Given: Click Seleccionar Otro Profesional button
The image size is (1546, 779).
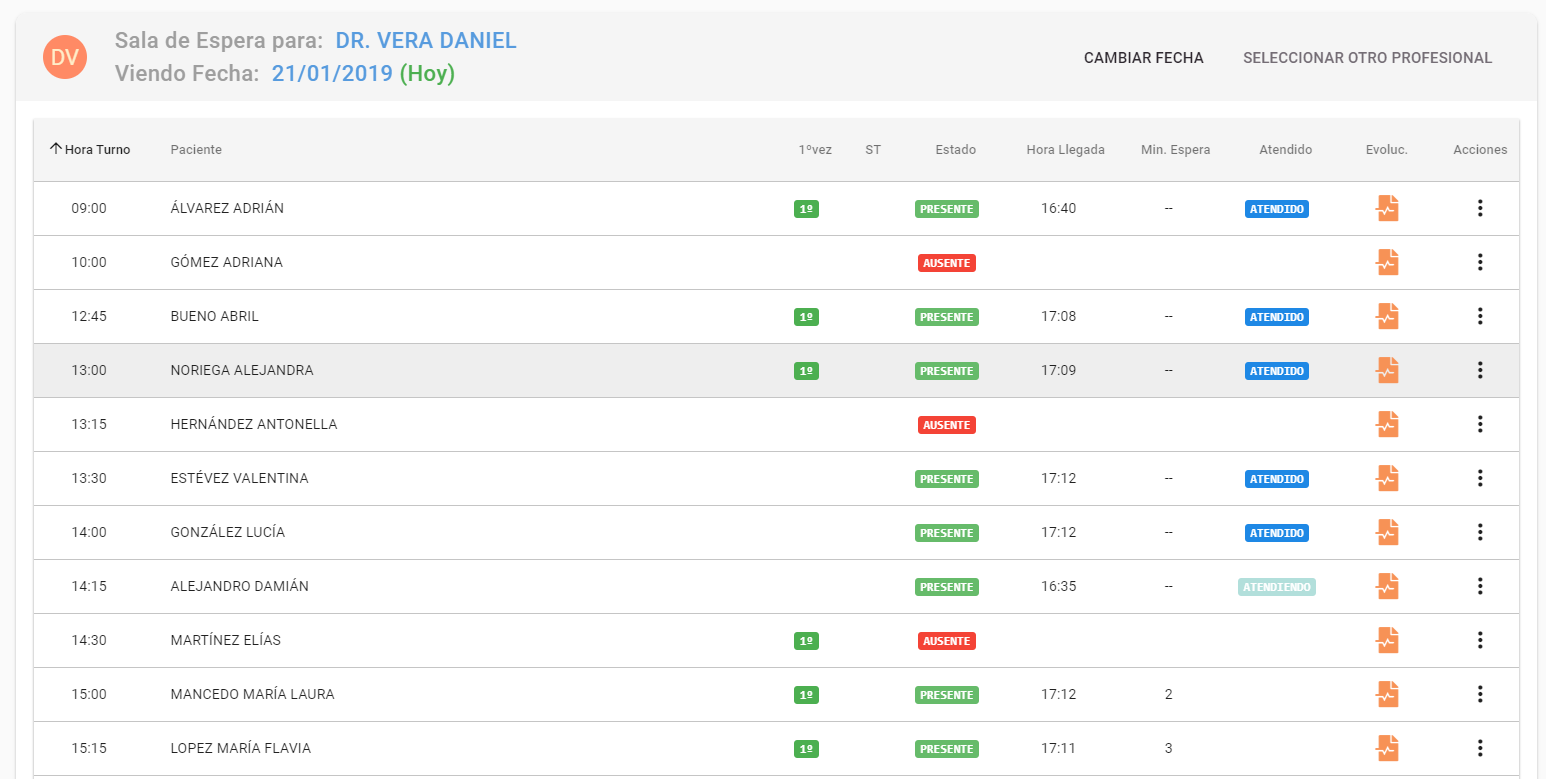Looking at the screenshot, I should [x=1367, y=58].
